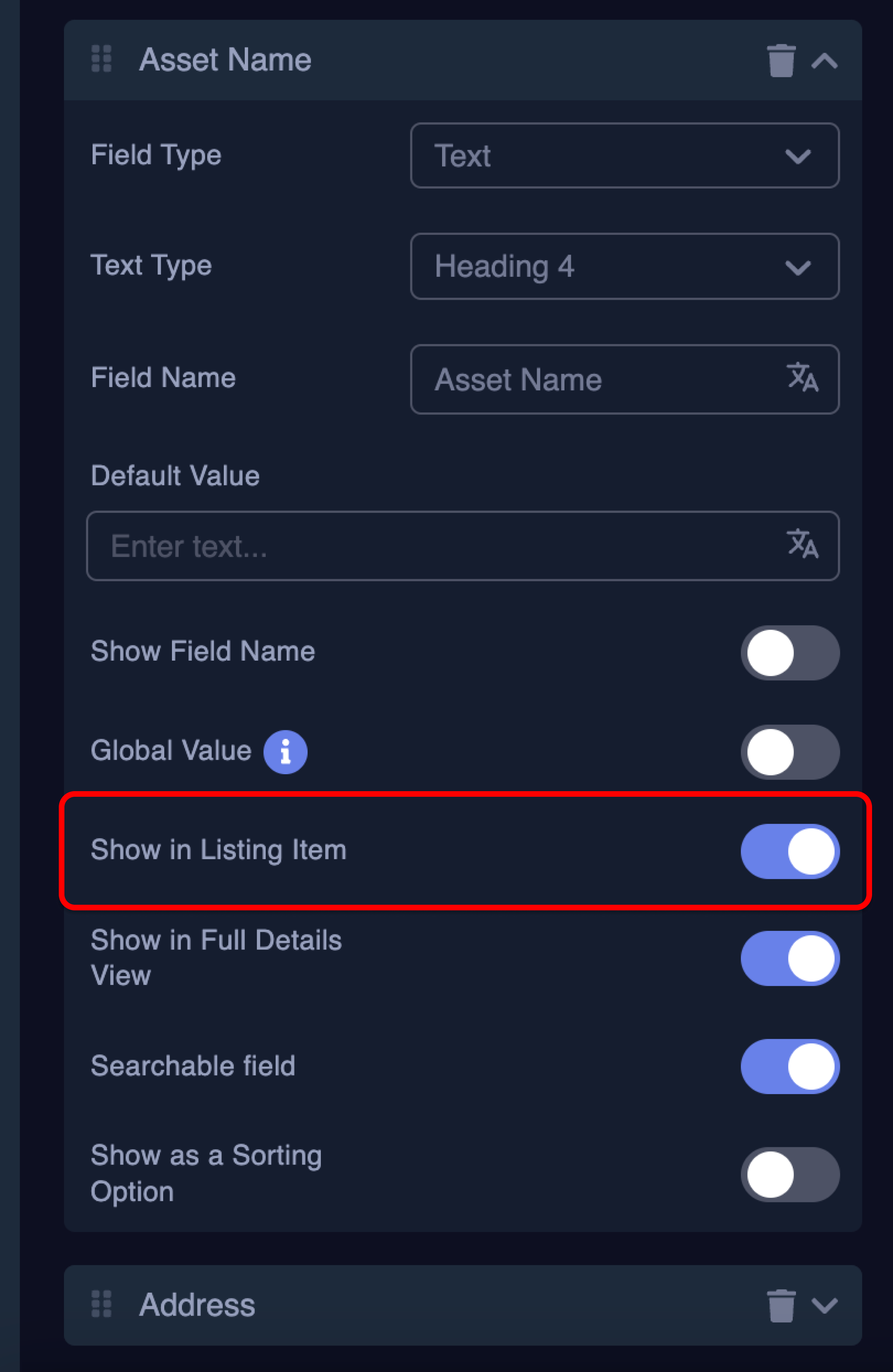Open the Text Type dropdown showing Heading 4
Image resolution: width=893 pixels, height=1372 pixels.
[x=624, y=266]
